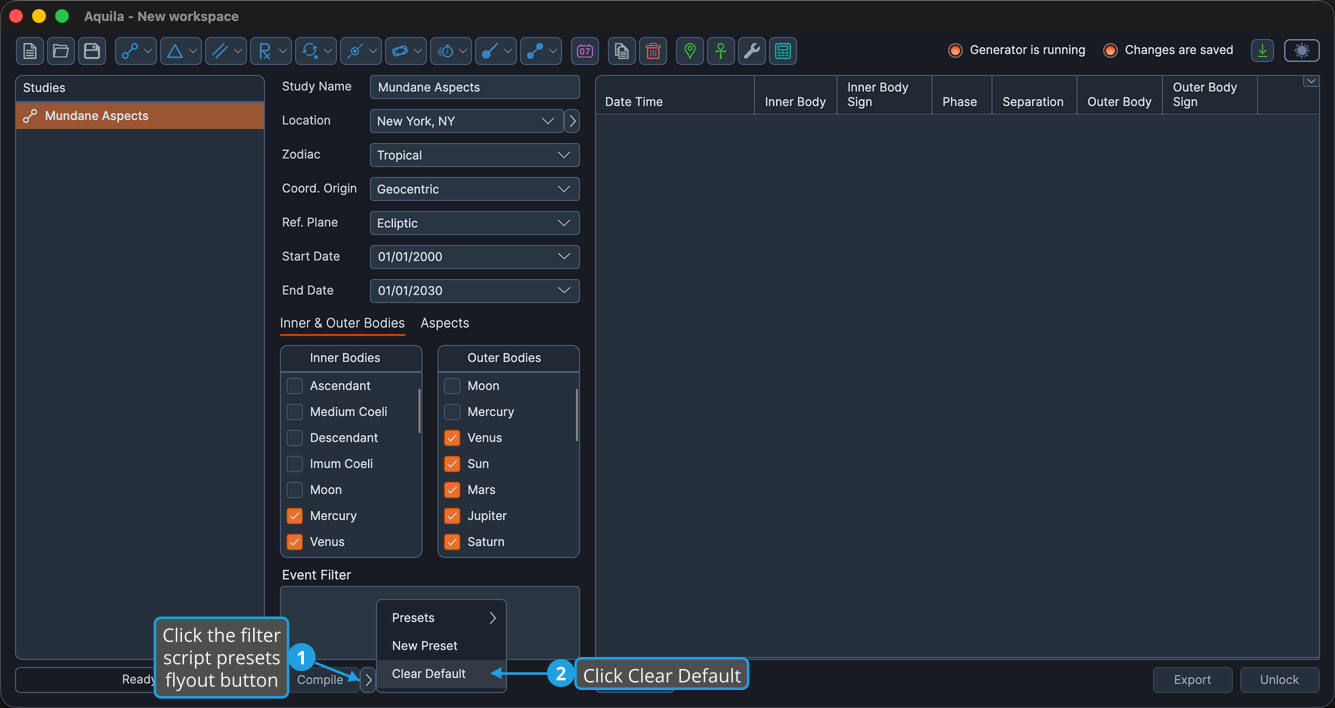Click the two-node line study icon
The width and height of the screenshot is (1335, 708).
tap(541, 51)
